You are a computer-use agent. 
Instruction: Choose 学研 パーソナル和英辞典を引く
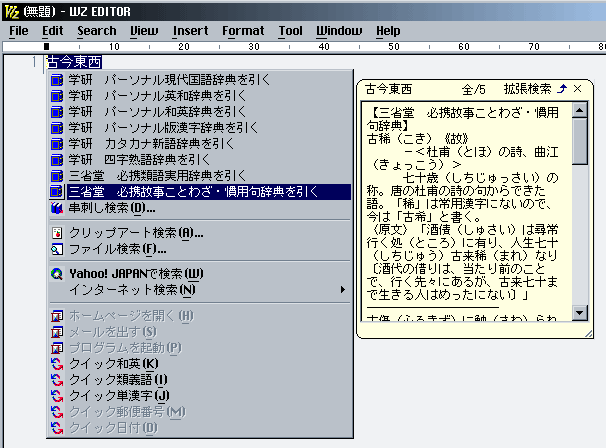200,112
